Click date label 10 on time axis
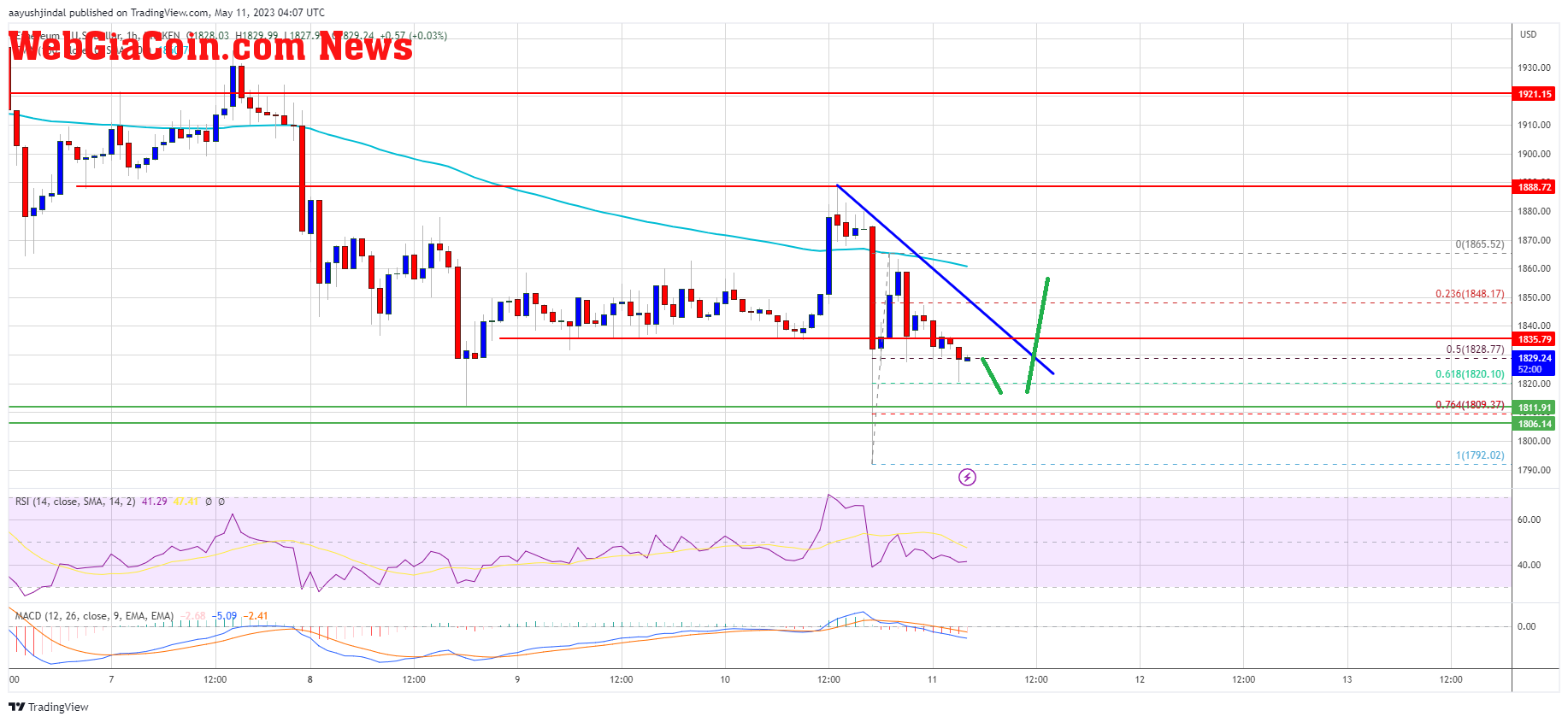 click(x=725, y=679)
